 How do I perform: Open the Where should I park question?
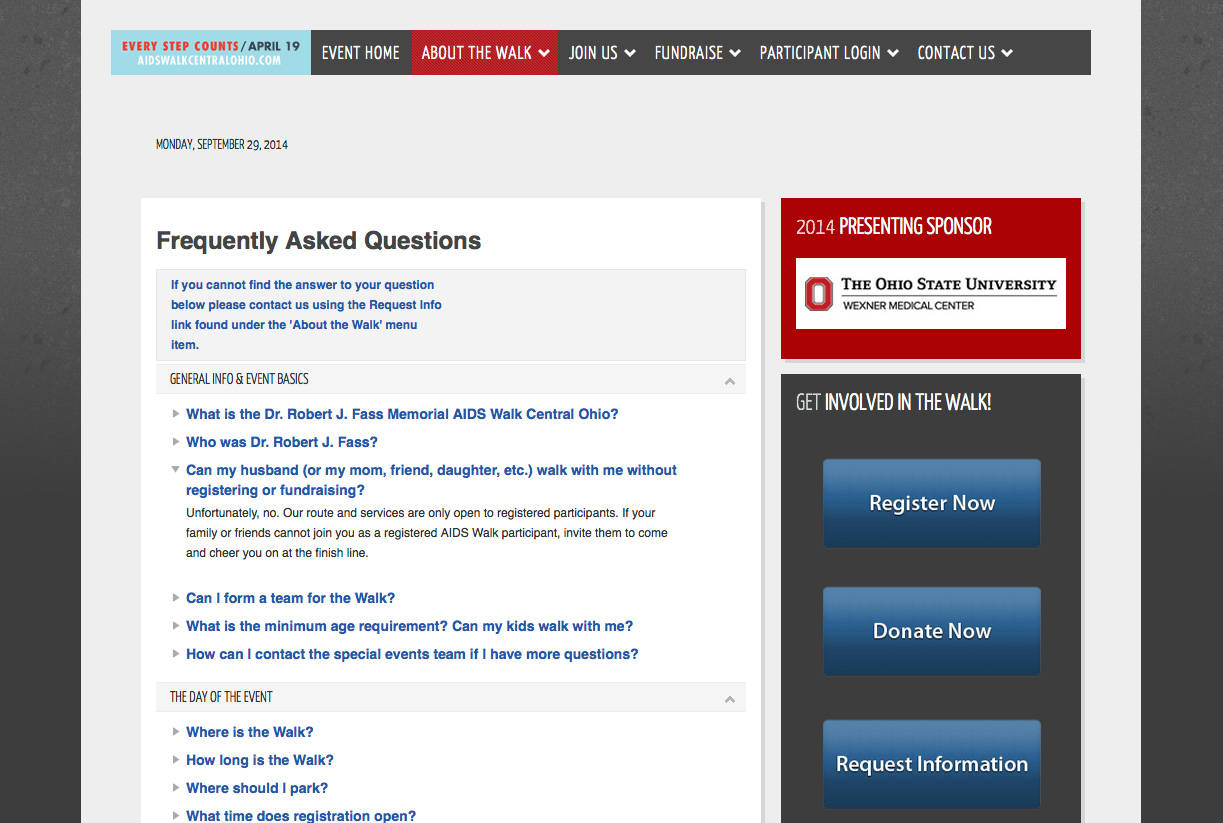pyautogui.click(x=256, y=788)
